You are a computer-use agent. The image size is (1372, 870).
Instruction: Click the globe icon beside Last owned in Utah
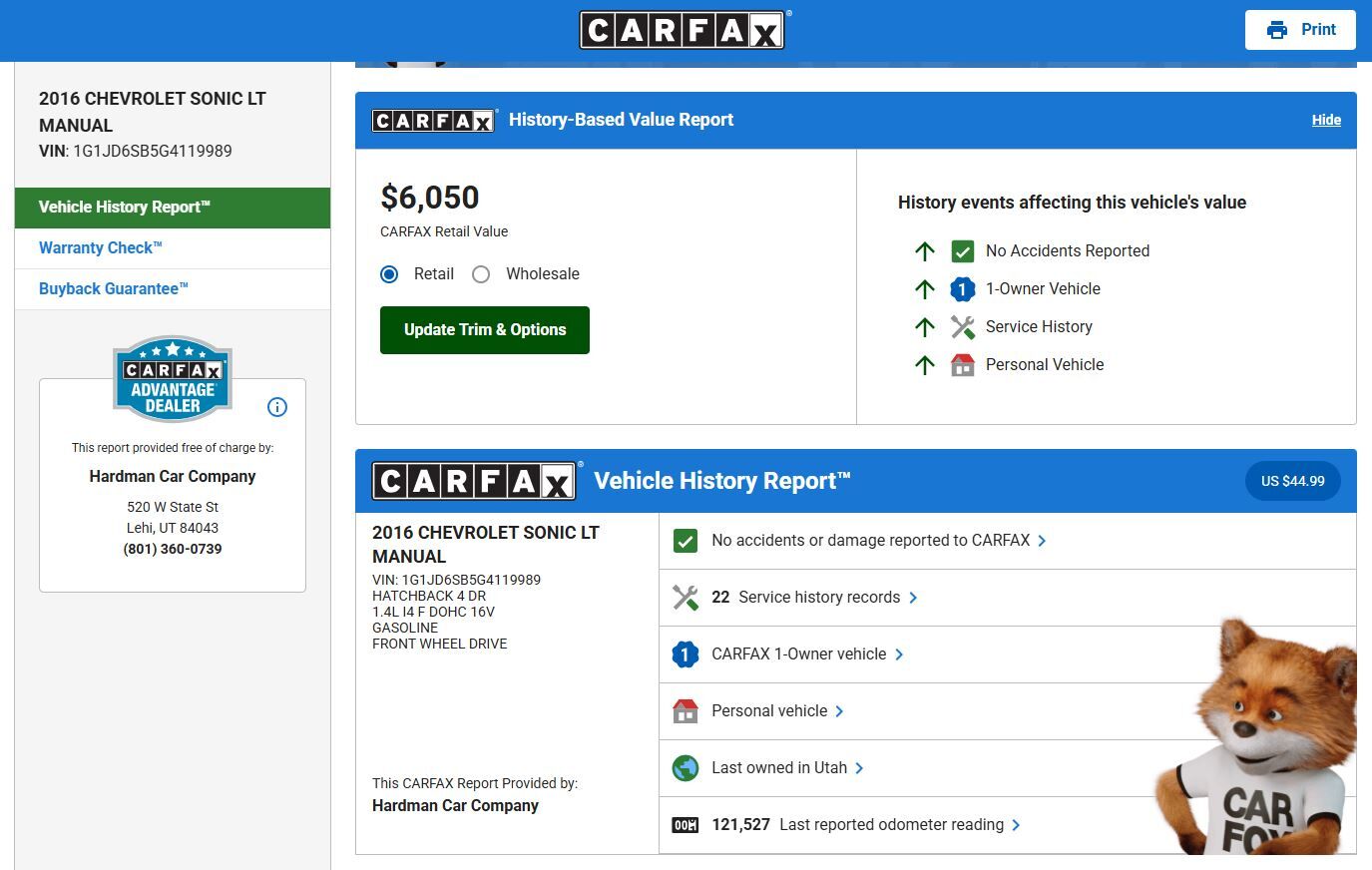click(686, 768)
